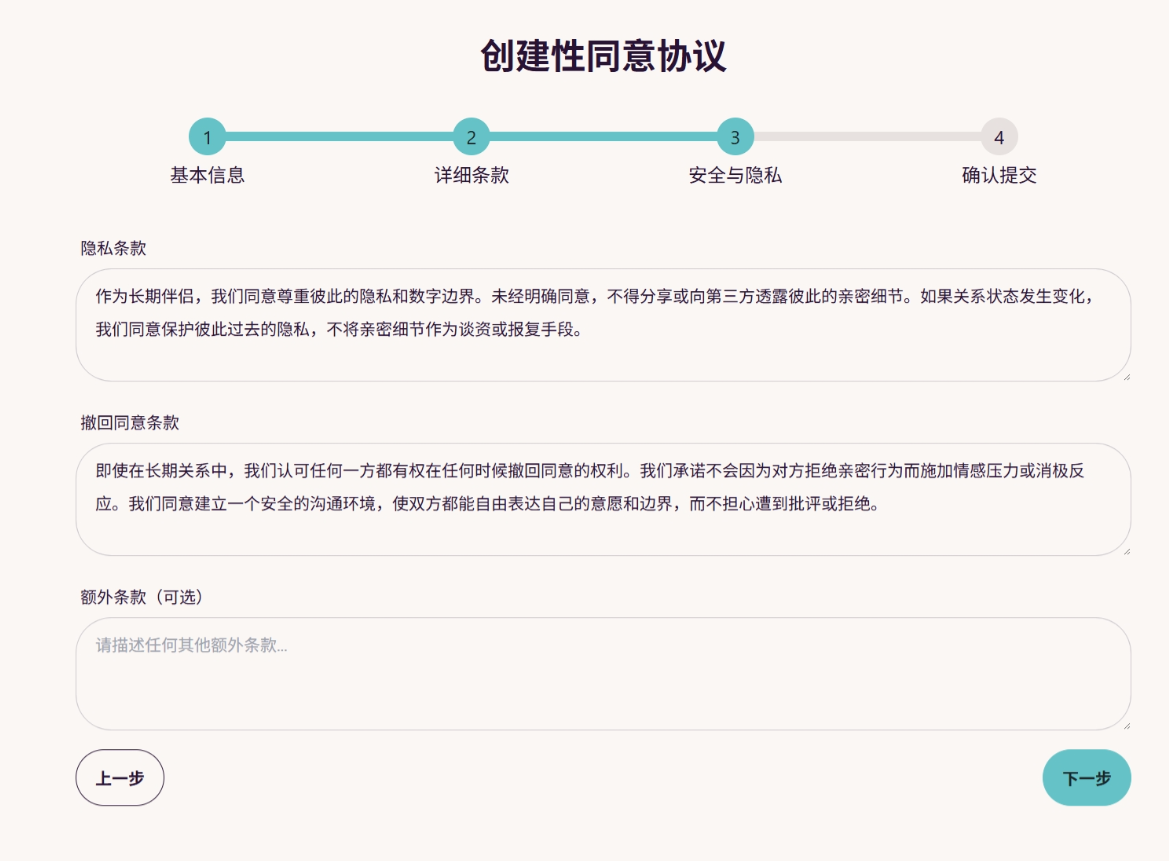The image size is (1169, 861).
Task: Click the active step 3 circle
Action: [x=735, y=137]
